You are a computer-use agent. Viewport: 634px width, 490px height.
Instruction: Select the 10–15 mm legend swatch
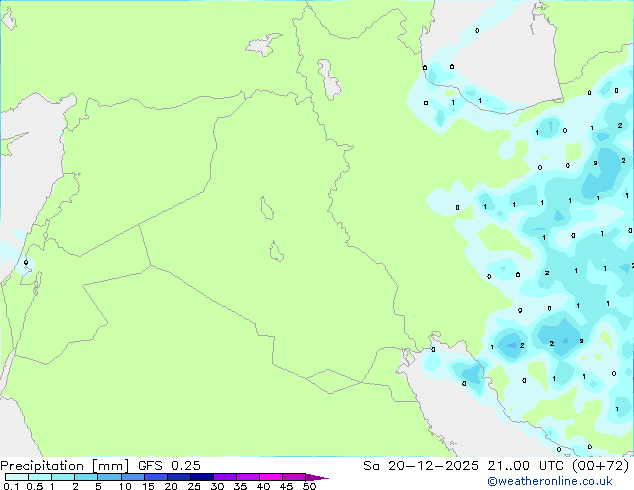click(x=132, y=477)
